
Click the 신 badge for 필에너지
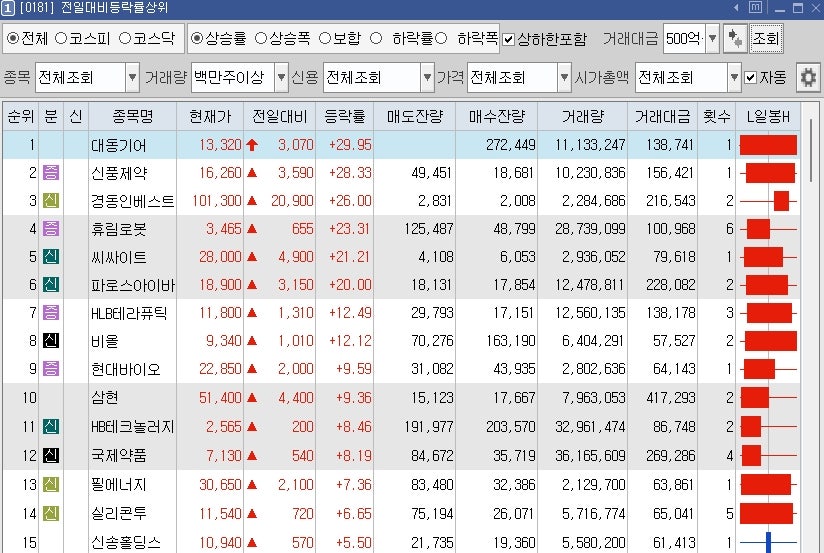51,484
